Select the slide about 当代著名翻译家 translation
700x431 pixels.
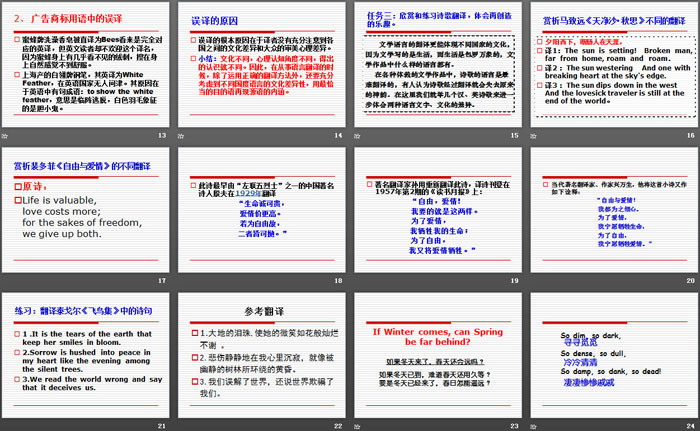coord(614,210)
